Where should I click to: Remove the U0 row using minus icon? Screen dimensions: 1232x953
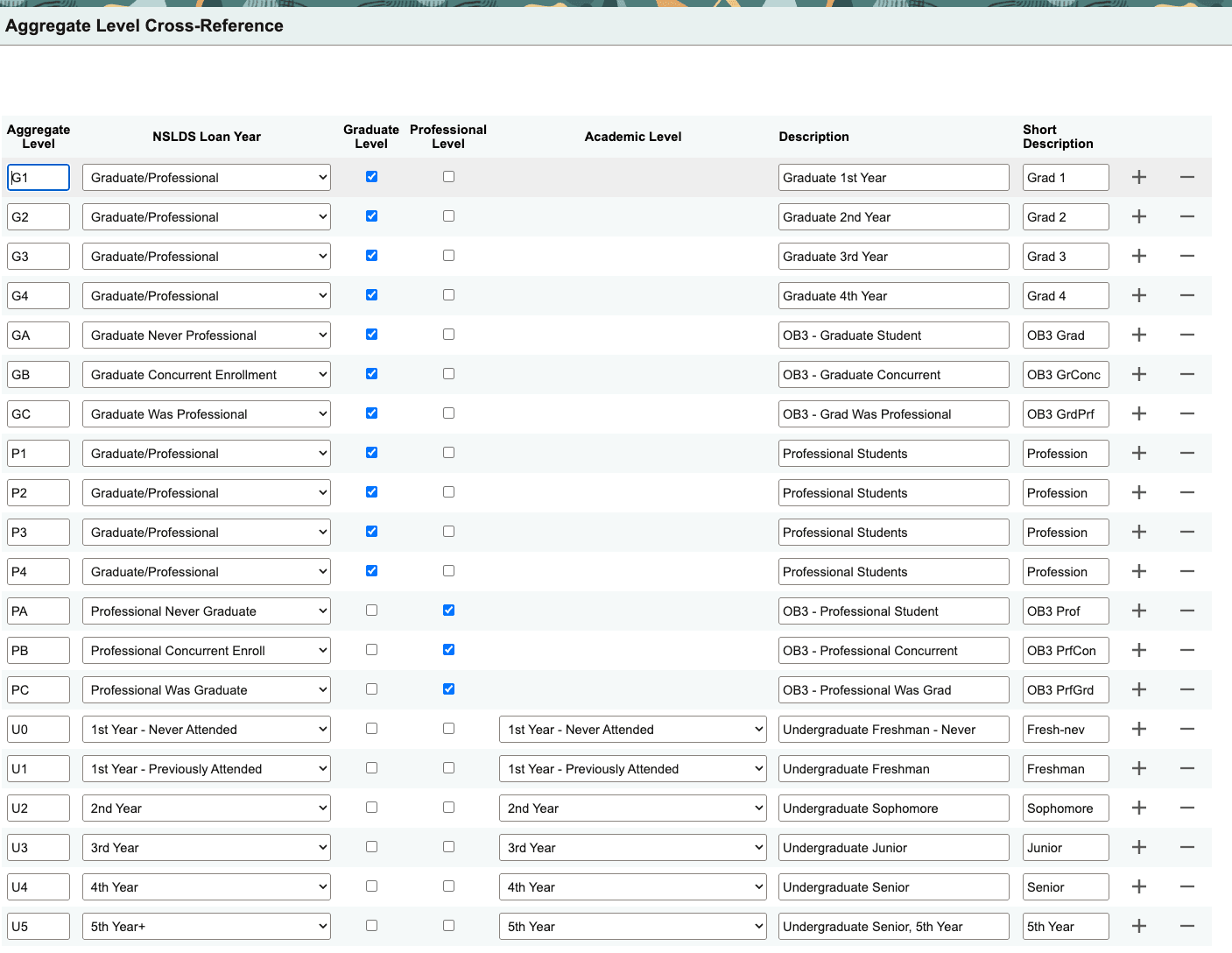1187,729
